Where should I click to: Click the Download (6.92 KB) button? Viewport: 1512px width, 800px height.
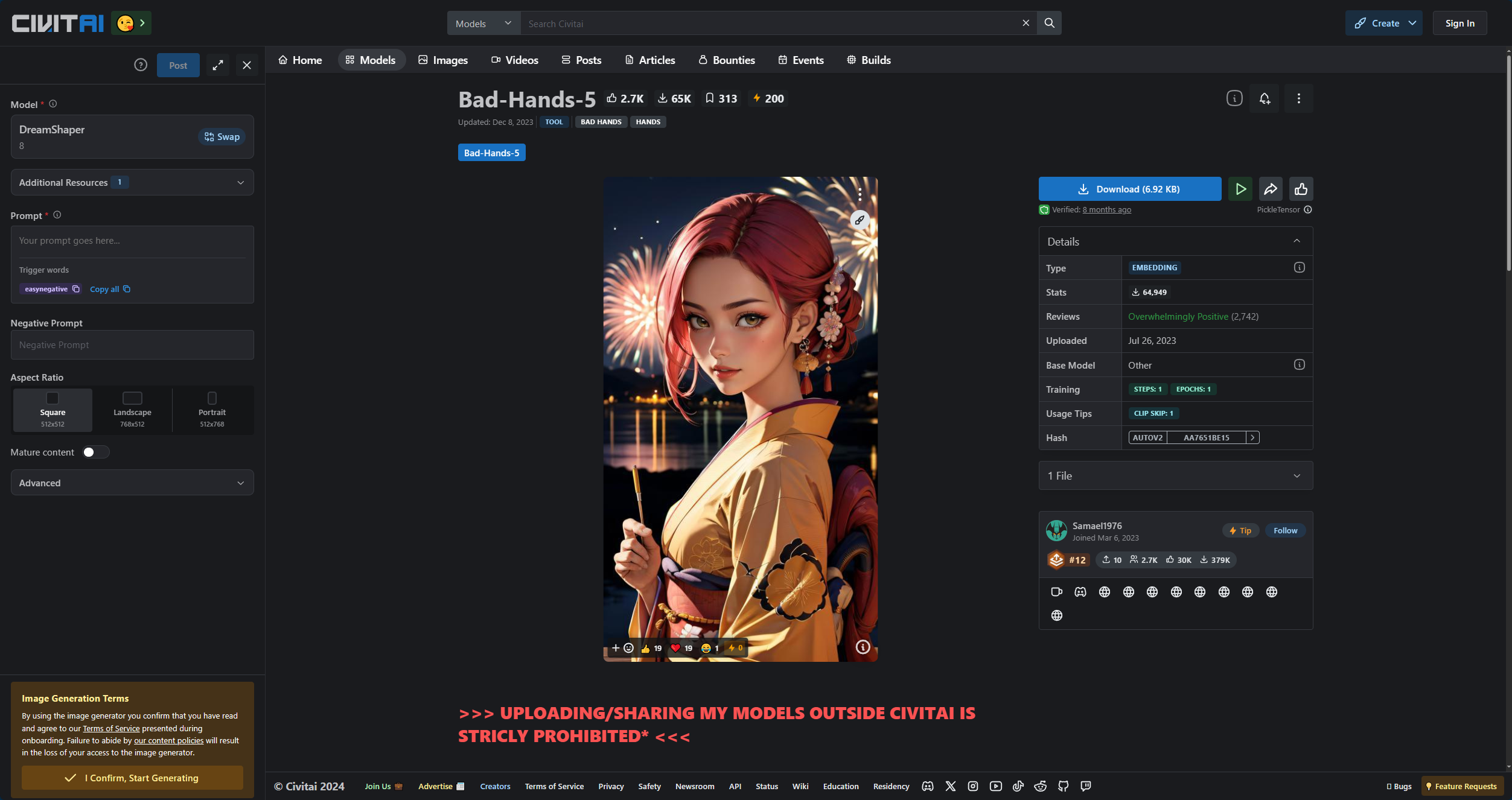pyautogui.click(x=1129, y=189)
